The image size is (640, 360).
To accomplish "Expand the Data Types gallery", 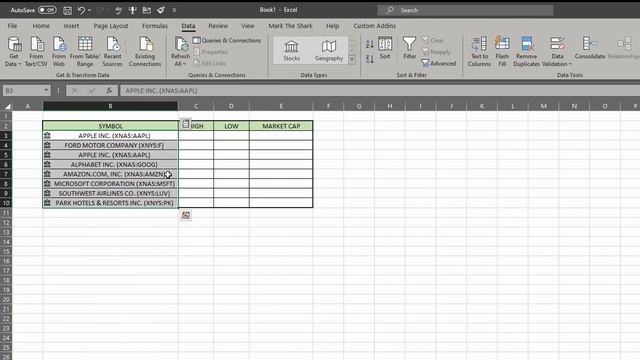I will click(x=352, y=60).
